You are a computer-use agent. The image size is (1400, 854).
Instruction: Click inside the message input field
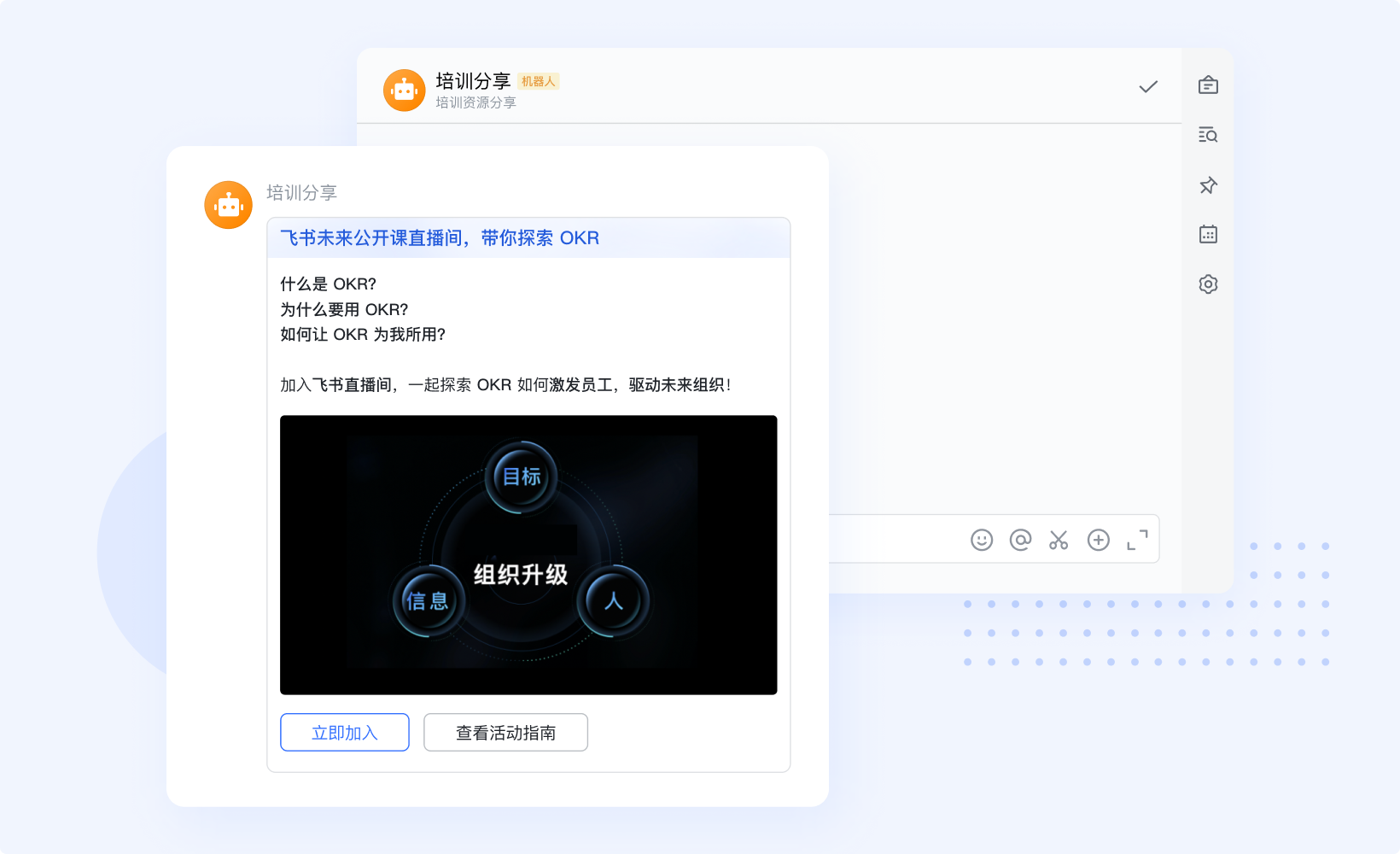896,540
